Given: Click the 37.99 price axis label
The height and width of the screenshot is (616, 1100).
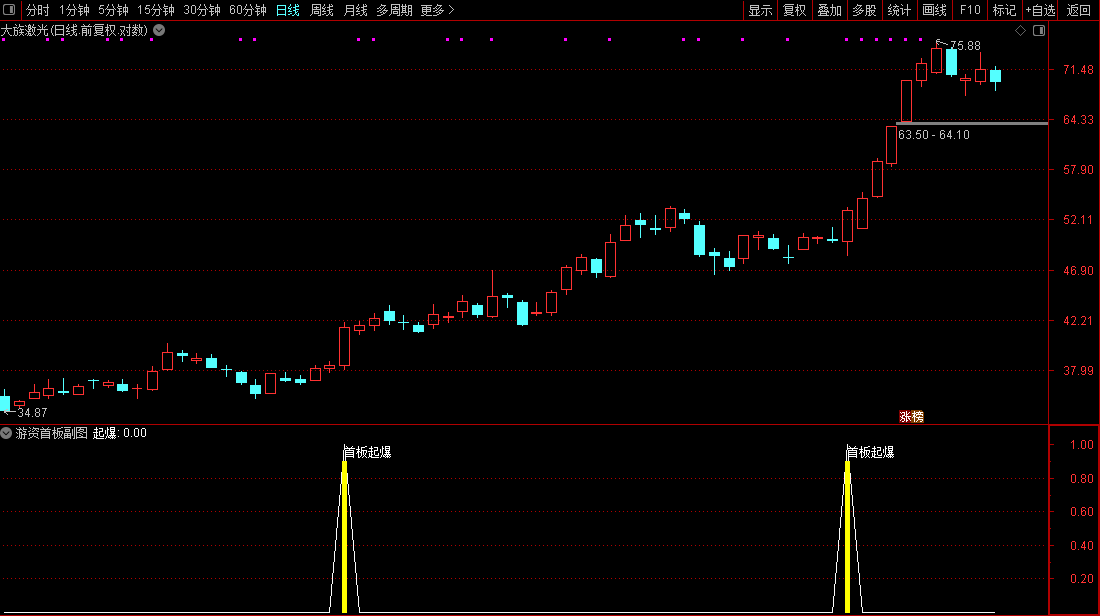Looking at the screenshot, I should point(1078,370).
